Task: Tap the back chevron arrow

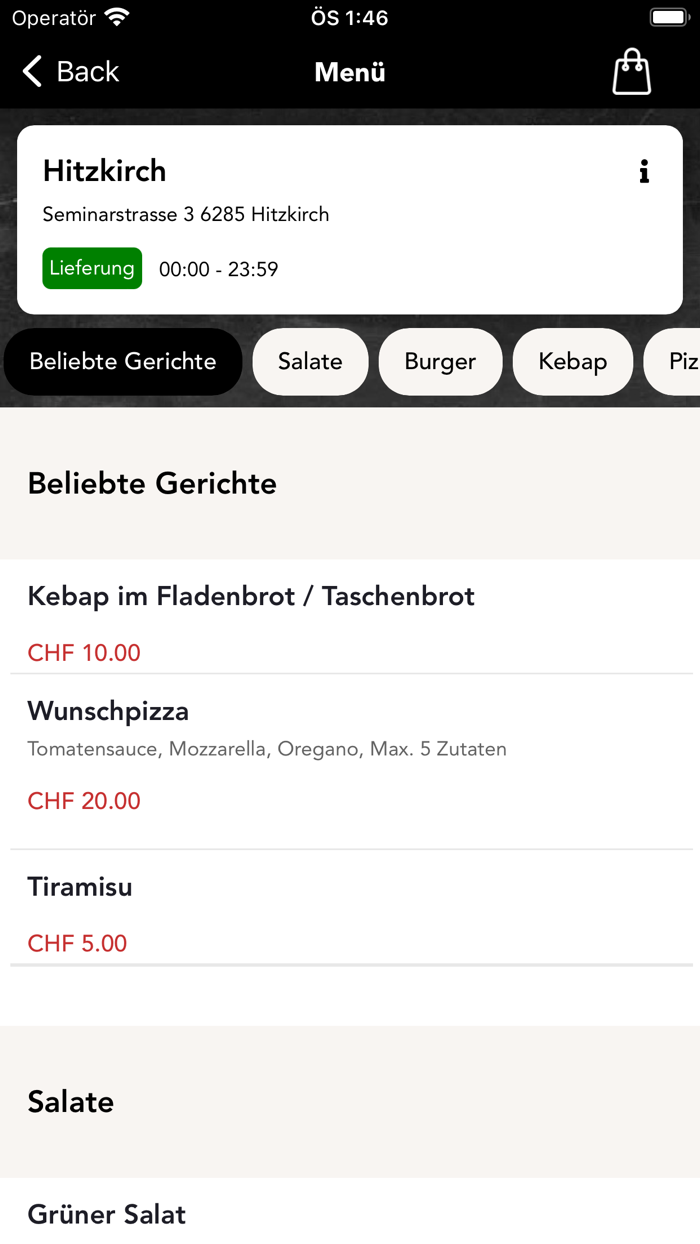Action: [x=31, y=71]
